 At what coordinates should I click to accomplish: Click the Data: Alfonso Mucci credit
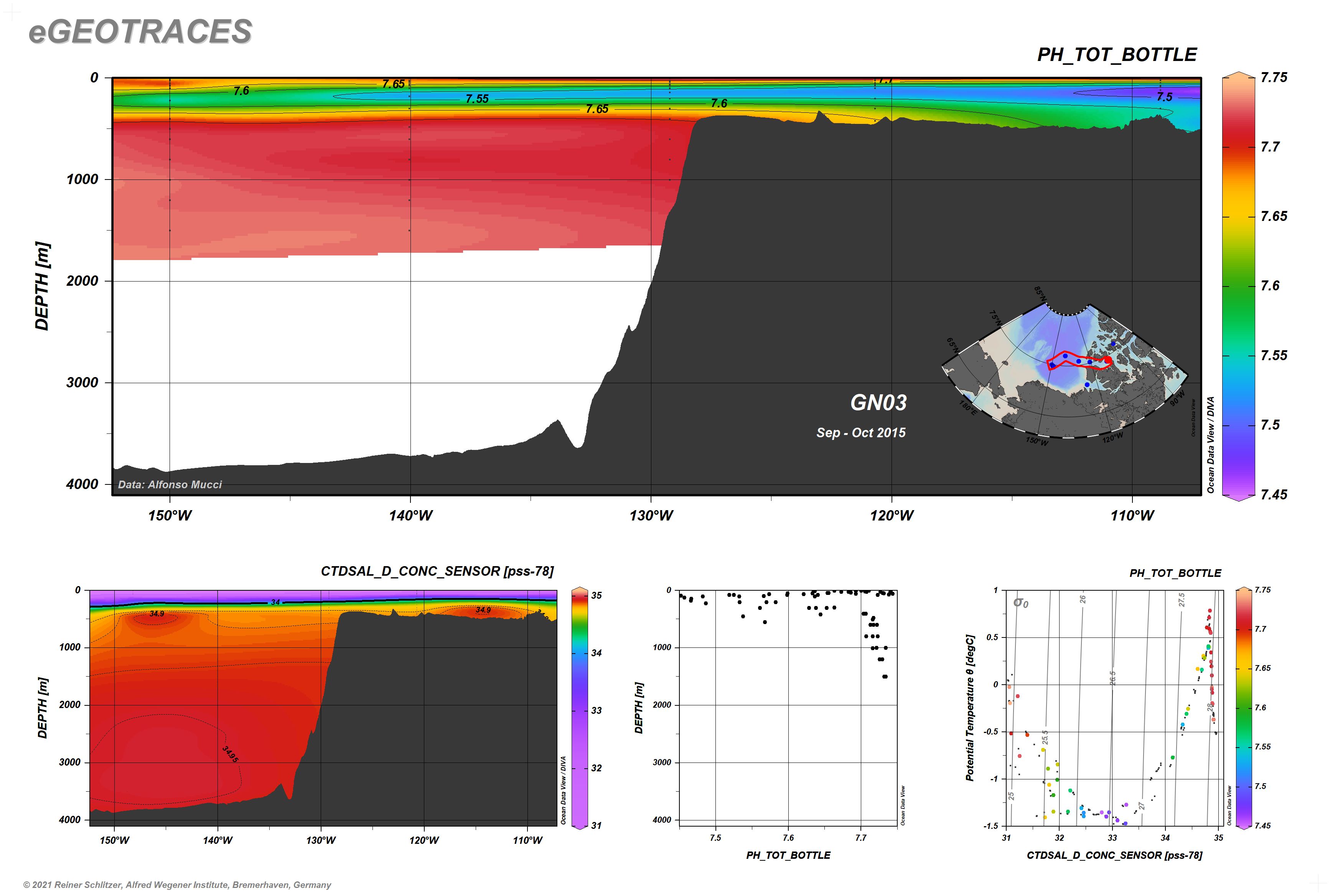[170, 484]
